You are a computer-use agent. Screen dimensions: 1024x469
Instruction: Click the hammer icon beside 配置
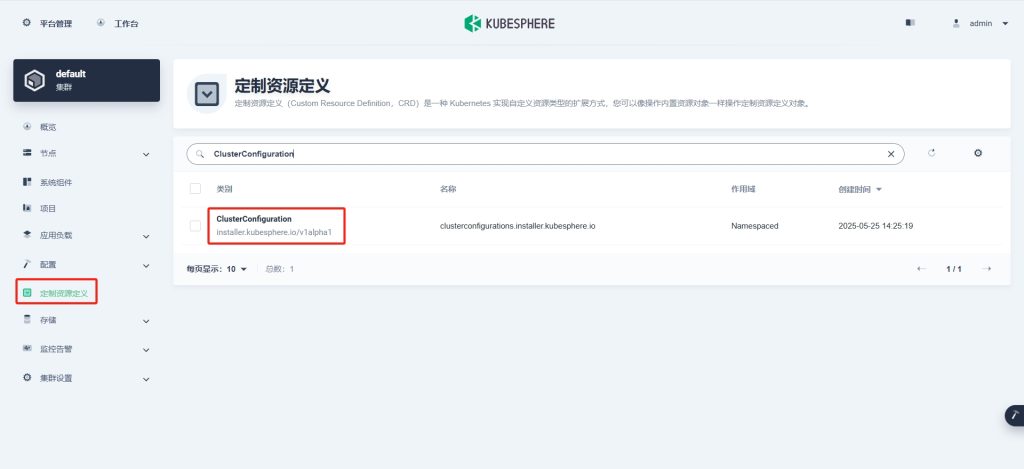[x=27, y=264]
